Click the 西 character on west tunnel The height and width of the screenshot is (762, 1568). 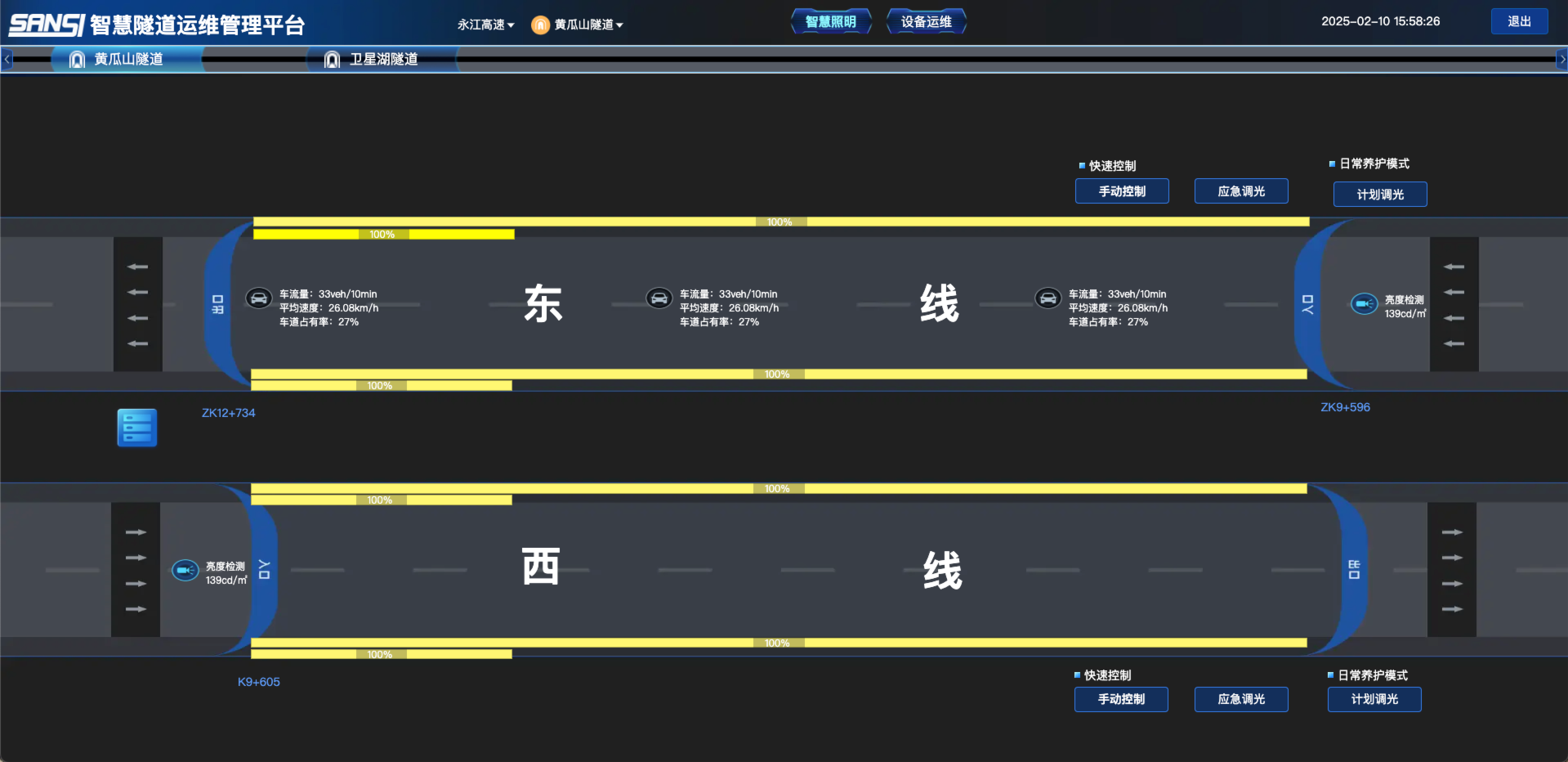pyautogui.click(x=541, y=567)
